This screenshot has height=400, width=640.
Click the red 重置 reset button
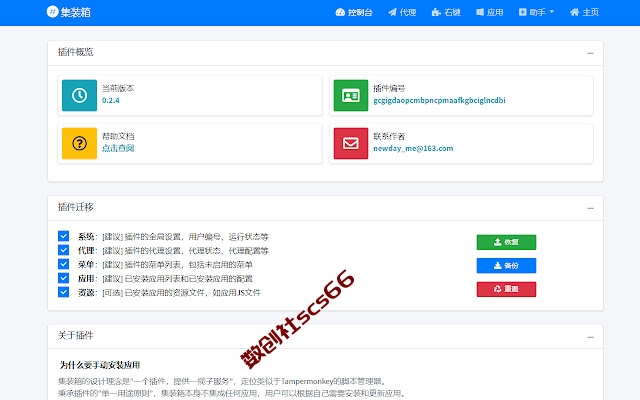click(x=506, y=289)
